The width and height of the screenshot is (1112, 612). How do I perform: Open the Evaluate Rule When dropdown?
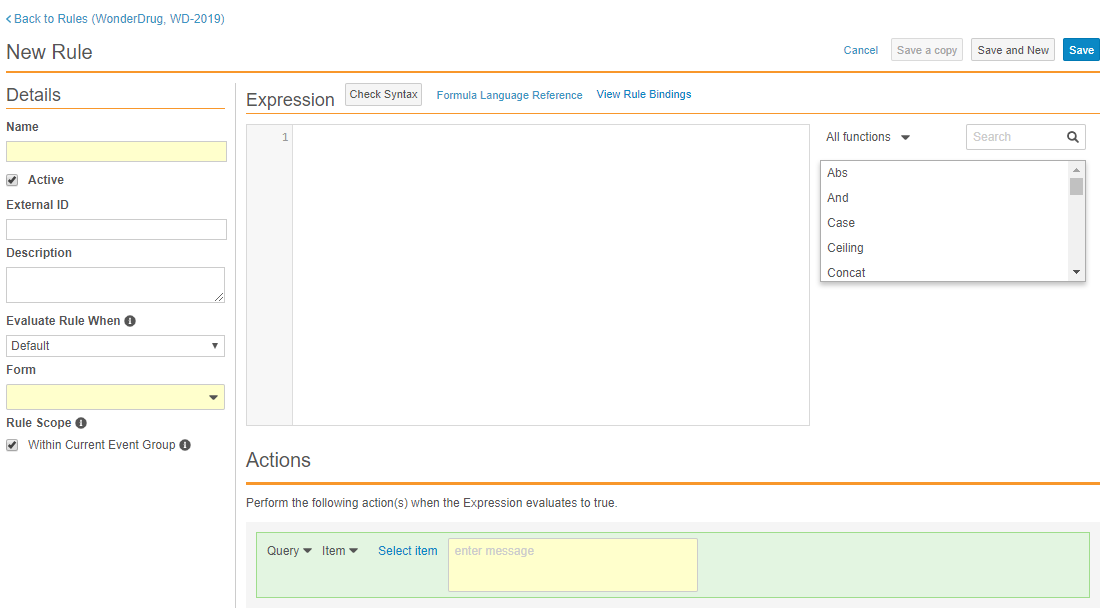coord(115,346)
